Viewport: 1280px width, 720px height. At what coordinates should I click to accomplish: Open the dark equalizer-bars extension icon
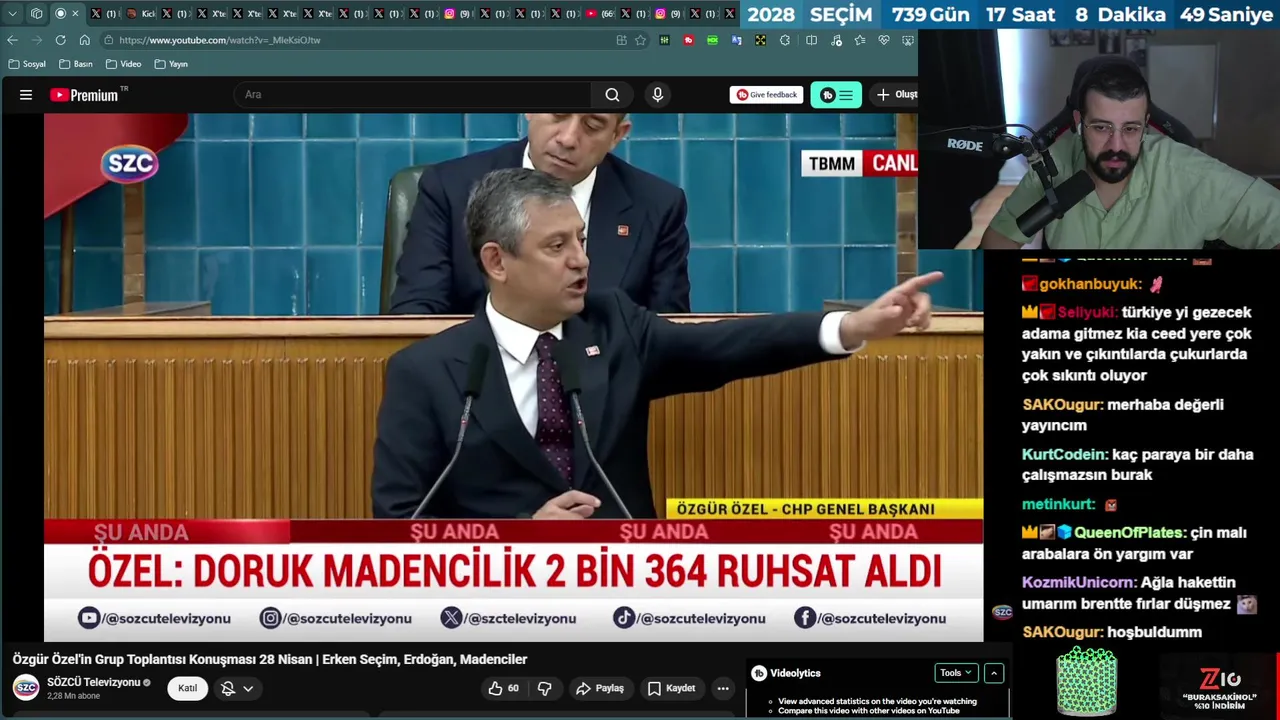point(664,40)
